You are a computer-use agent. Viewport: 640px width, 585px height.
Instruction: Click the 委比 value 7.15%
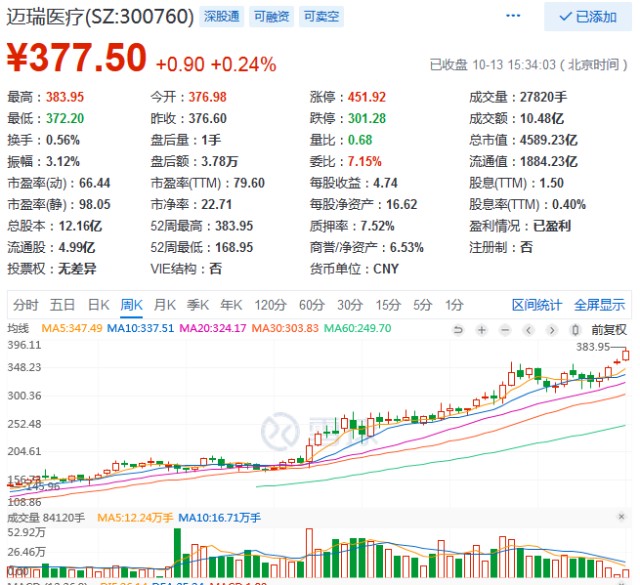[x=364, y=161]
